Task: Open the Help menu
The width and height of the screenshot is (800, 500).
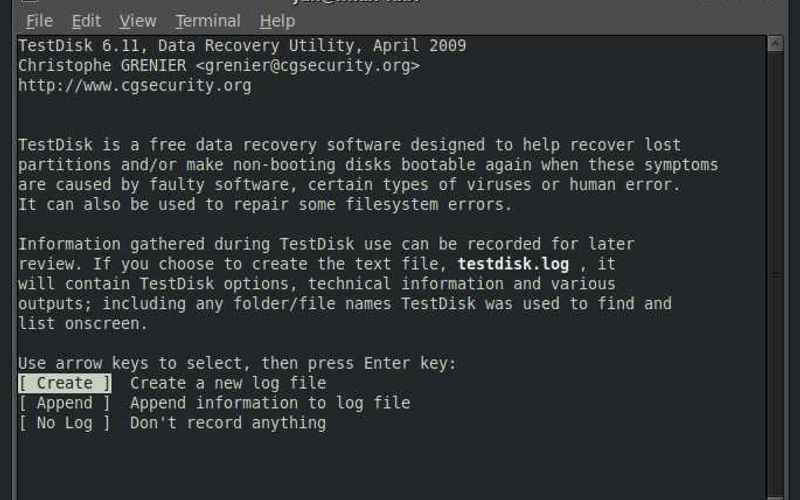Action: pyautogui.click(x=277, y=20)
